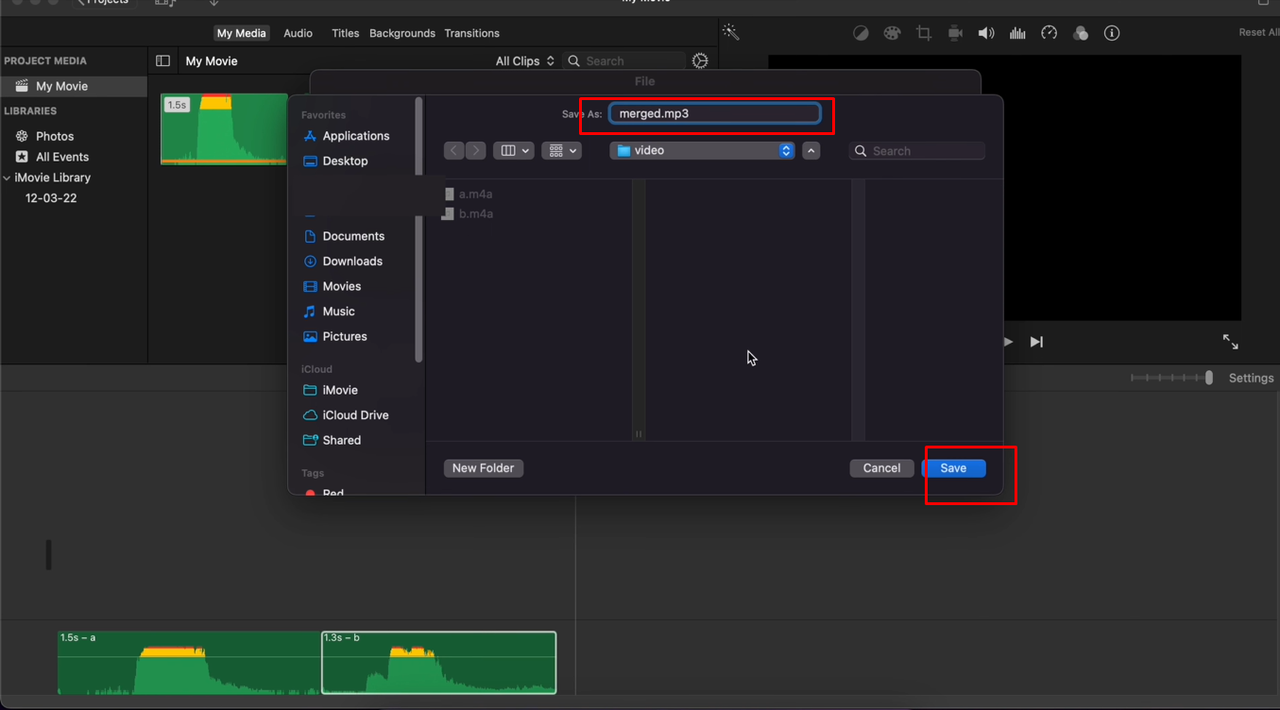Click the Save As filename field

click(715, 114)
